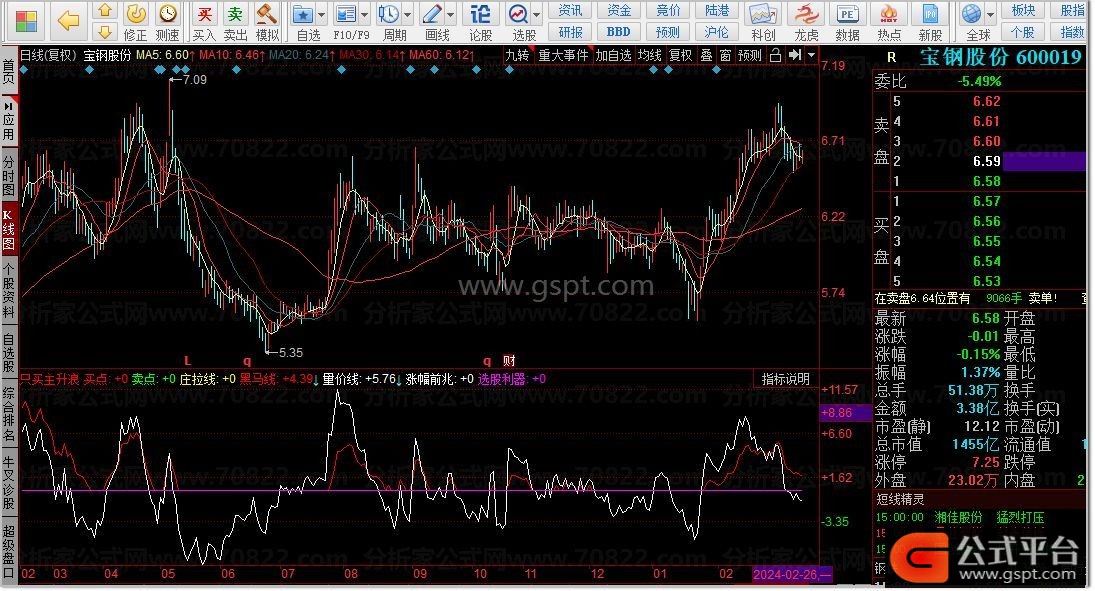
Task: Click the 重大事件 major events button
Action: click(563, 55)
